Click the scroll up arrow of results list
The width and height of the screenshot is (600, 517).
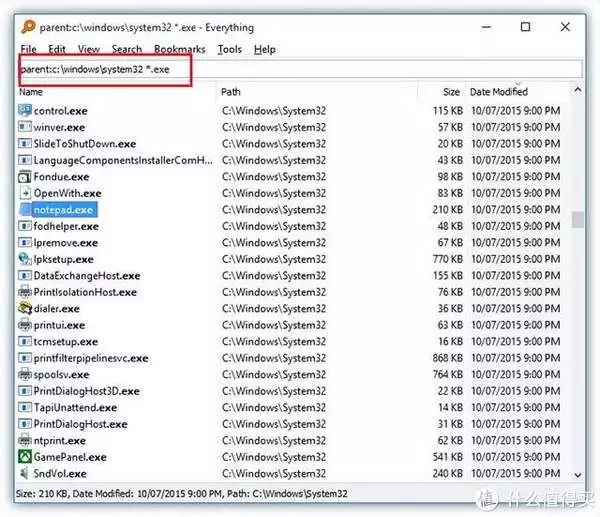(578, 90)
